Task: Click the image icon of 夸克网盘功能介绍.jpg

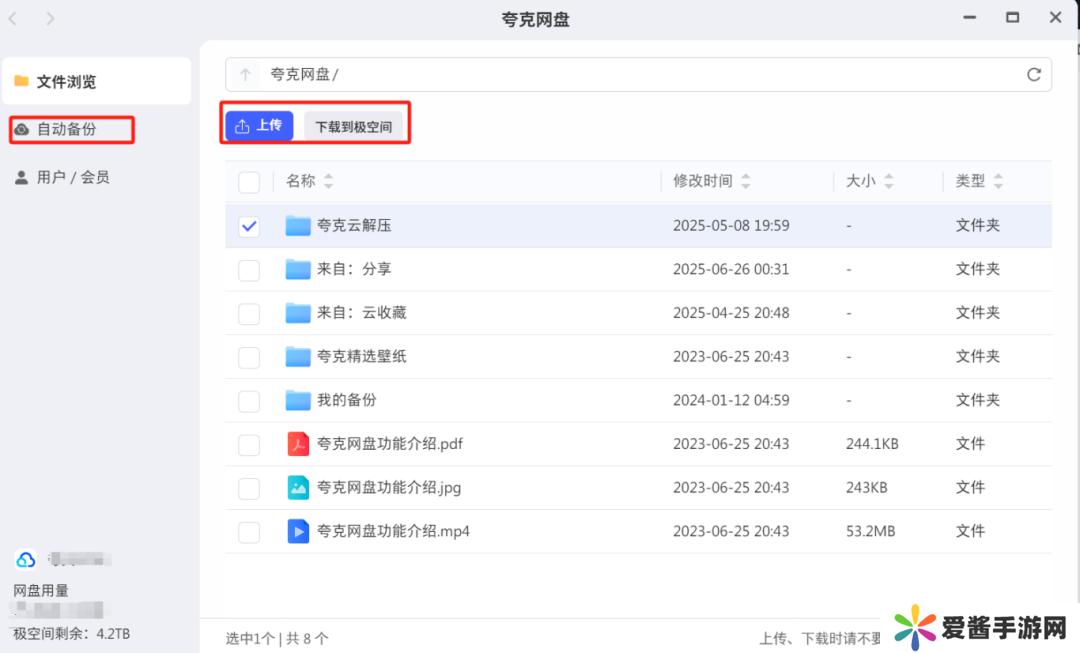Action: [x=298, y=488]
